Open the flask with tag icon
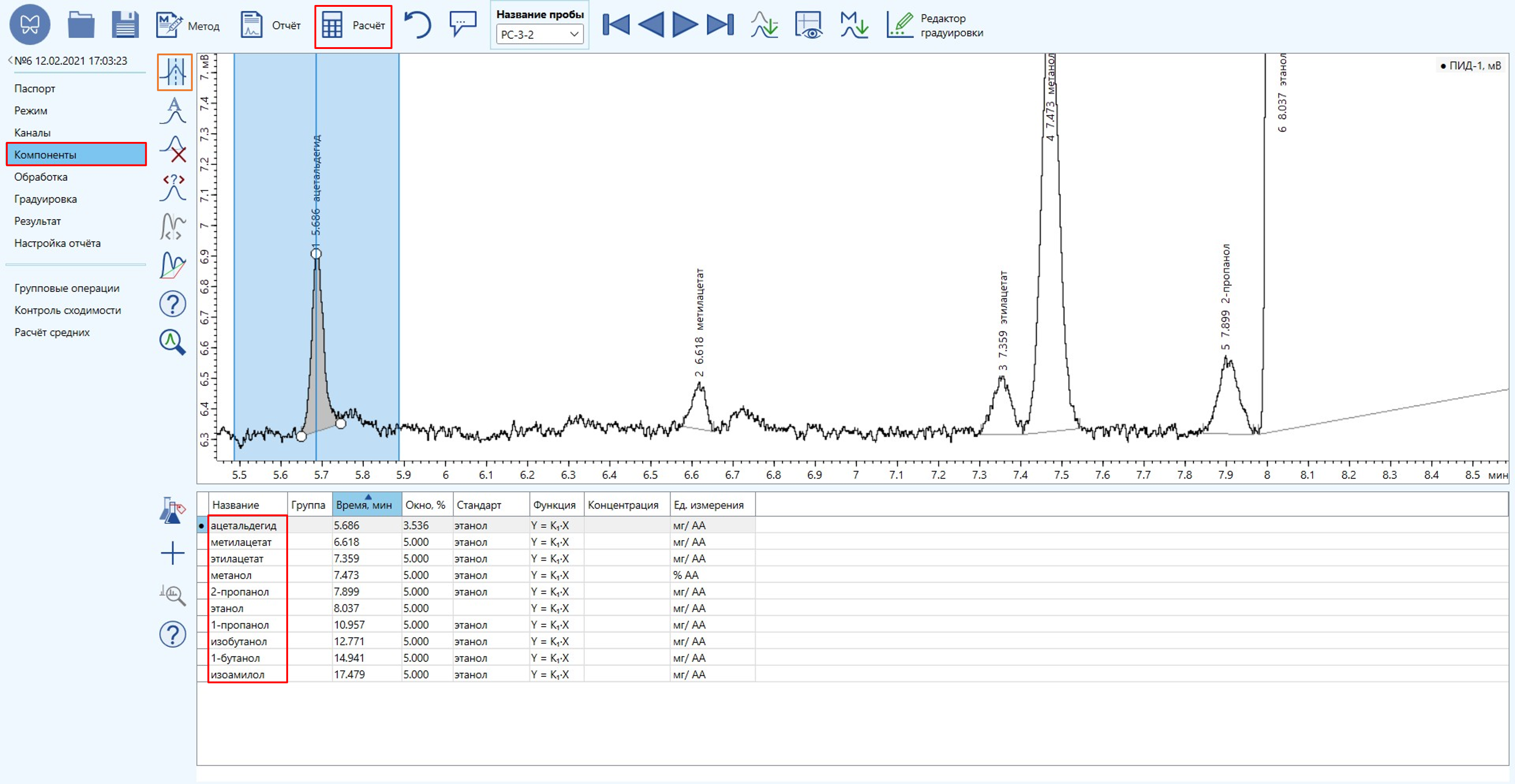This screenshot has width=1515, height=784. coord(172,510)
